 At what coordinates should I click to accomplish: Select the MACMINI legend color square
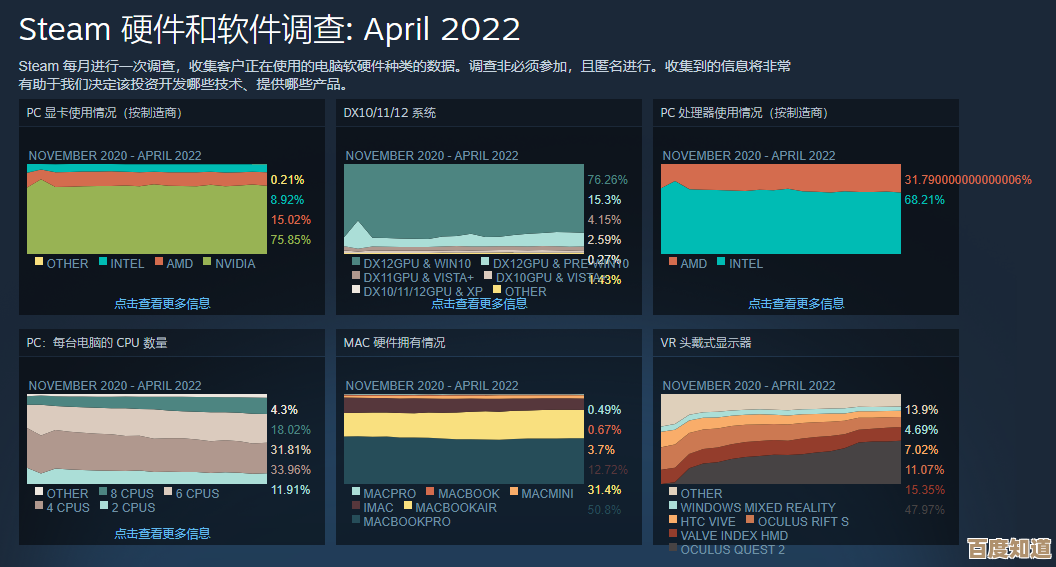[514, 493]
